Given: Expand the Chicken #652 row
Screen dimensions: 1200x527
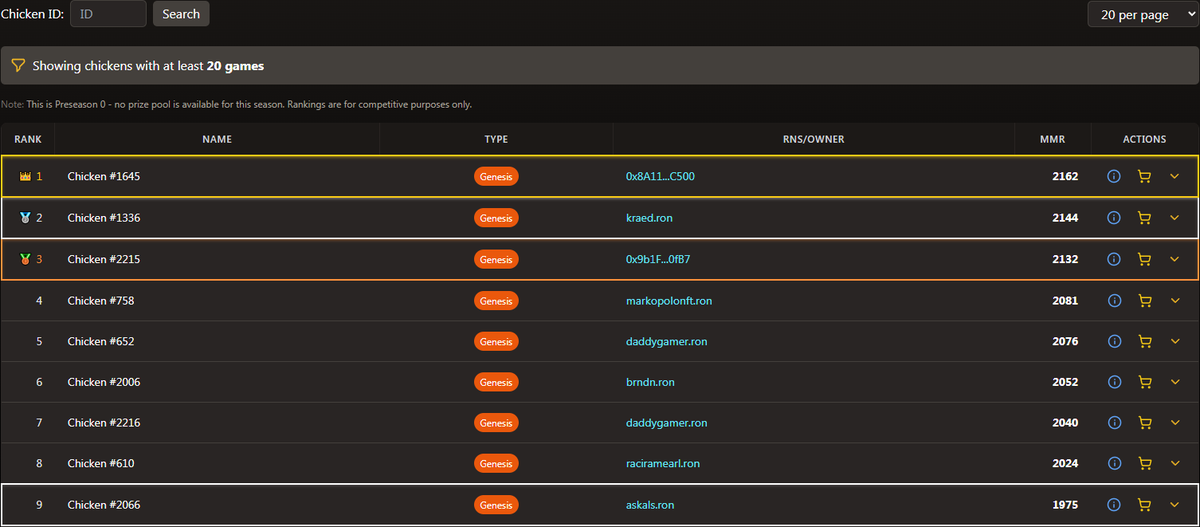Looking at the screenshot, I should [1175, 341].
